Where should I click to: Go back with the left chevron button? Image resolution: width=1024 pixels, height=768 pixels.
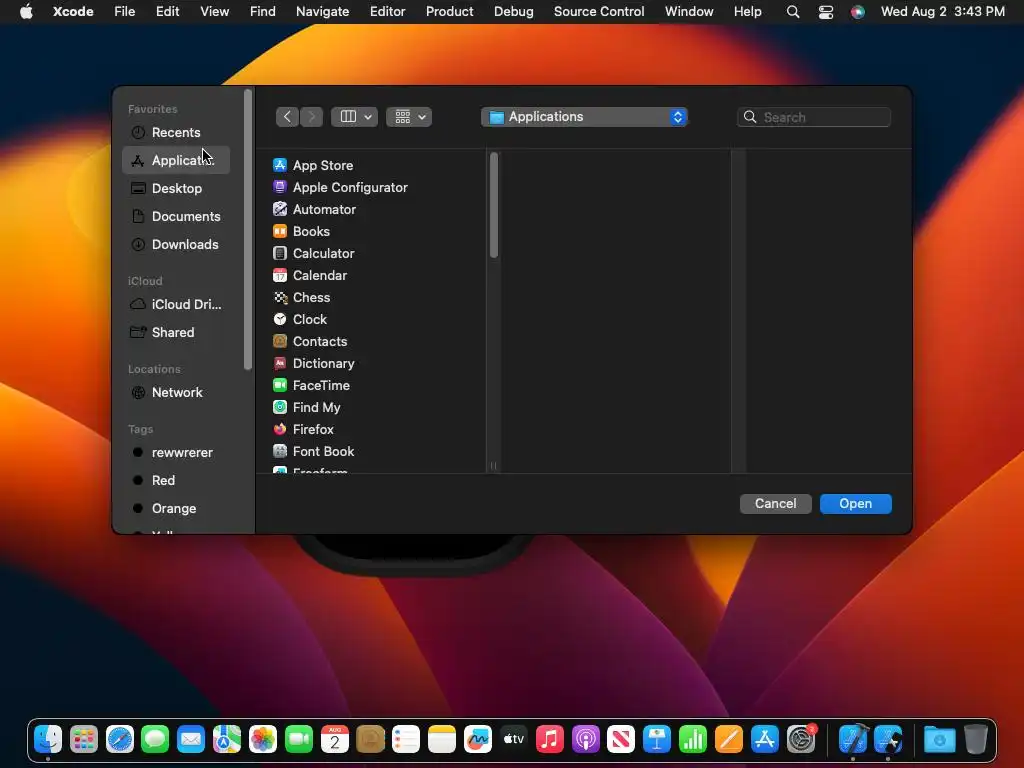(287, 117)
